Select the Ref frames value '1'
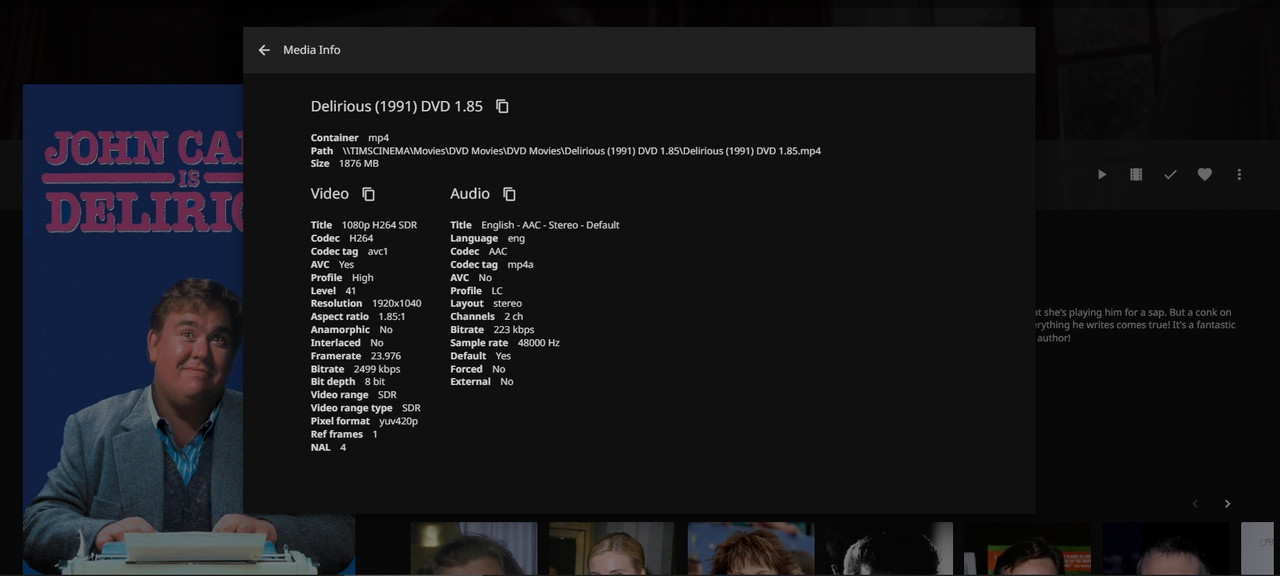Viewport: 1280px width, 576px height. pos(375,434)
